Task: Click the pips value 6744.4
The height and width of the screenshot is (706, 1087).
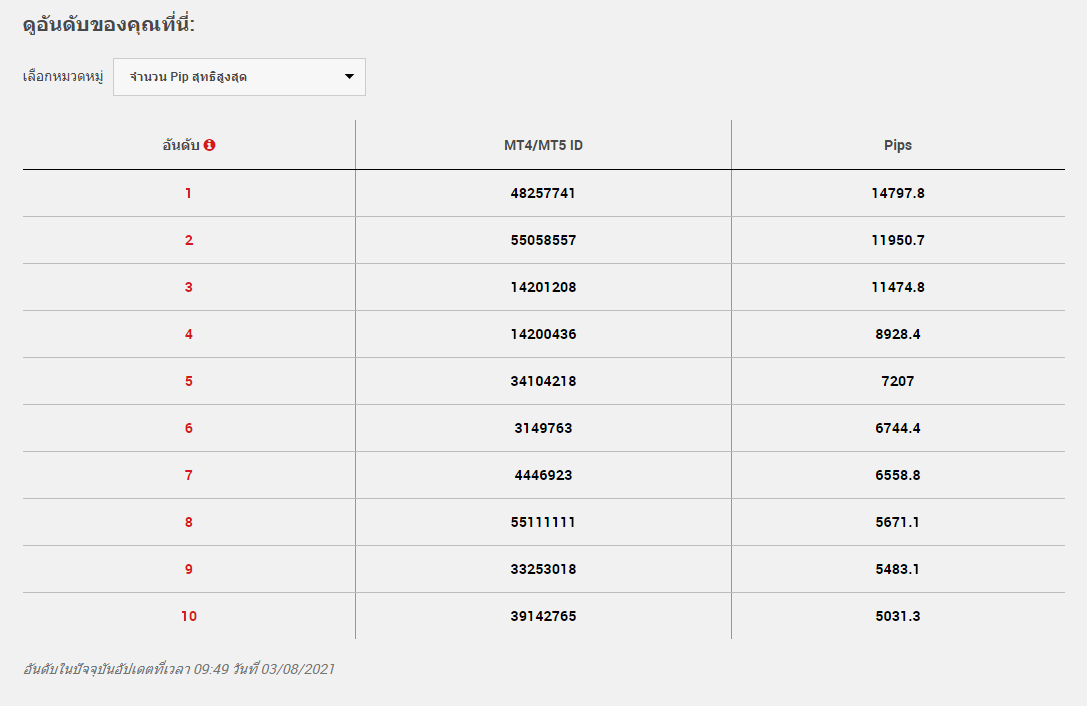Action: pyautogui.click(x=898, y=428)
